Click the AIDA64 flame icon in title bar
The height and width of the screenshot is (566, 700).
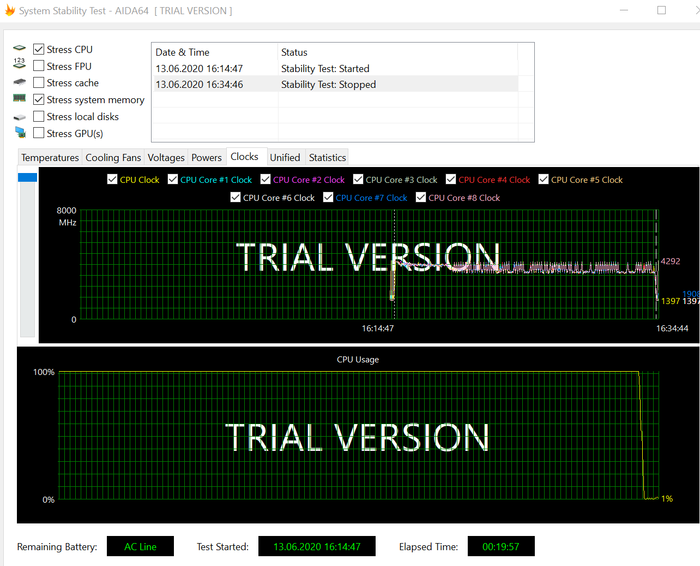point(10,10)
